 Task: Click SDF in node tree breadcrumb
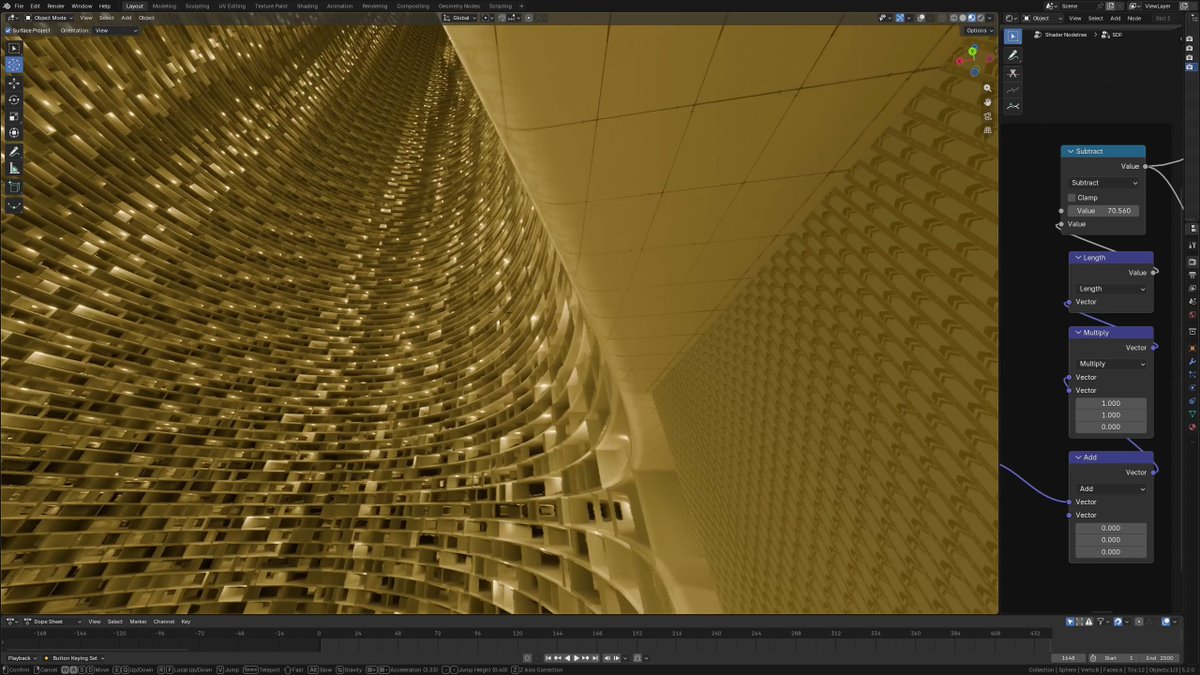[x=1116, y=35]
